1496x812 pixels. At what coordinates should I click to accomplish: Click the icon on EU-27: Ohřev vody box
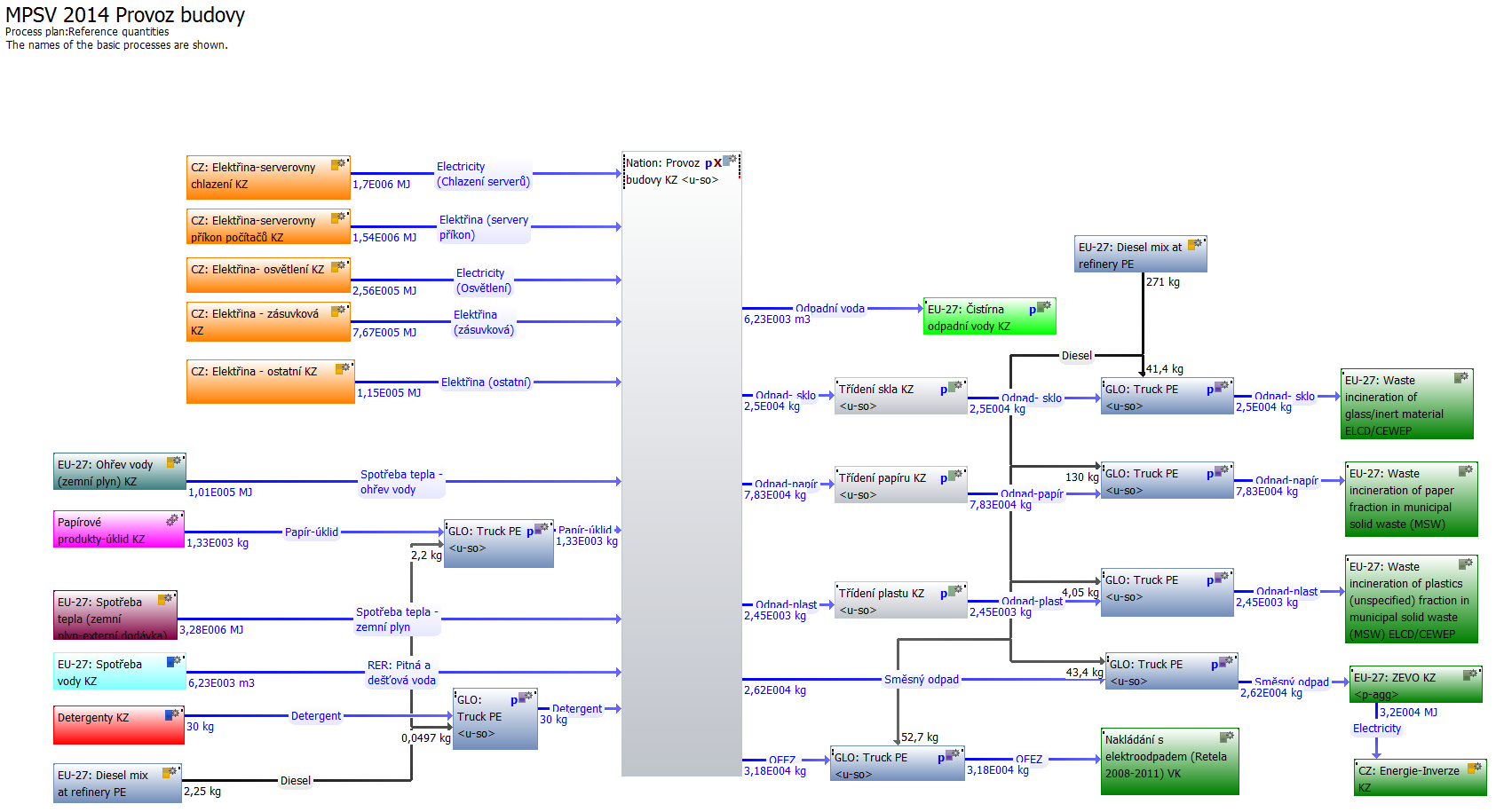[174, 461]
